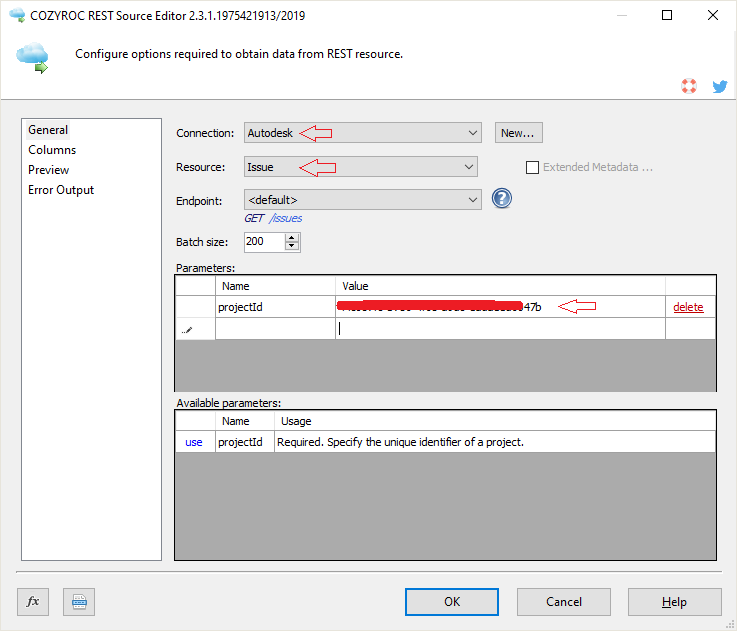Open the Twitter bird icon
737x631 pixels.
719,87
